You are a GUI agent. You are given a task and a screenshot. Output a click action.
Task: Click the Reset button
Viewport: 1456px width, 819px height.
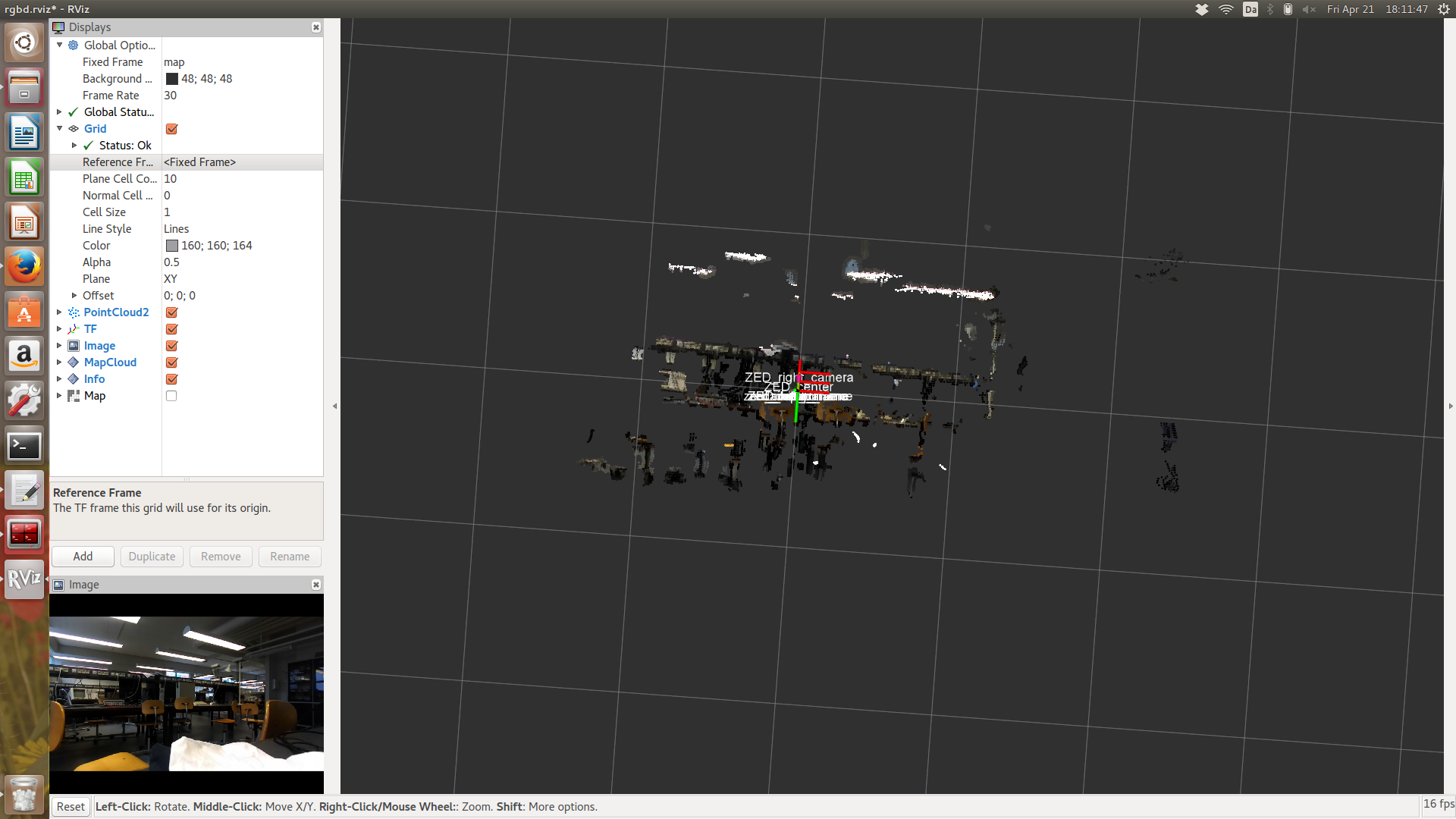coord(71,807)
